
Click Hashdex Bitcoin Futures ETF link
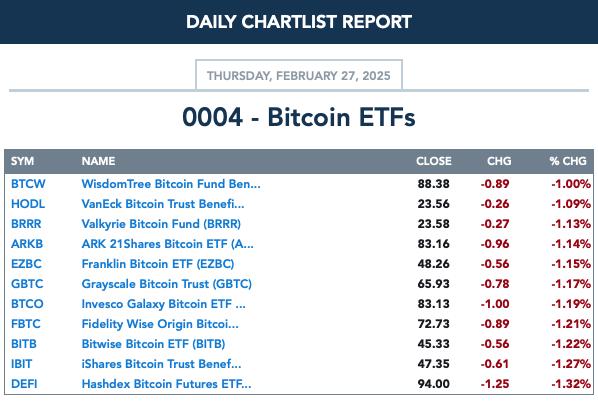pyautogui.click(x=166, y=384)
